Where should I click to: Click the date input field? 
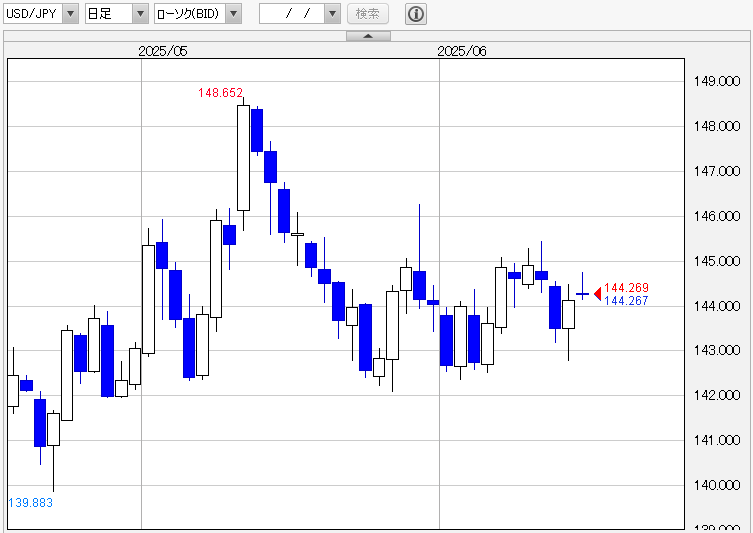pyautogui.click(x=292, y=13)
